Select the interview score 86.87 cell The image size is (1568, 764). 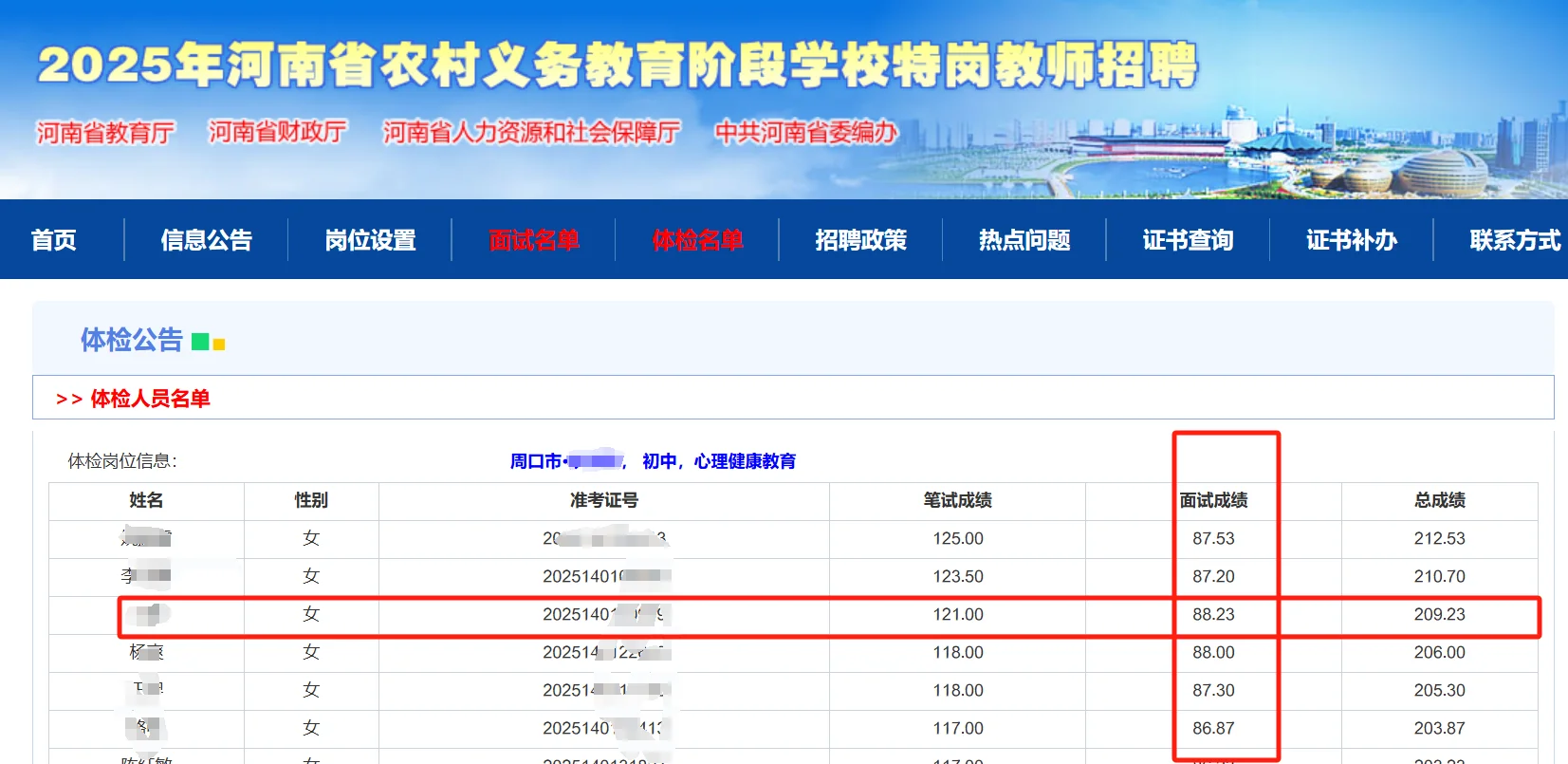click(1213, 728)
